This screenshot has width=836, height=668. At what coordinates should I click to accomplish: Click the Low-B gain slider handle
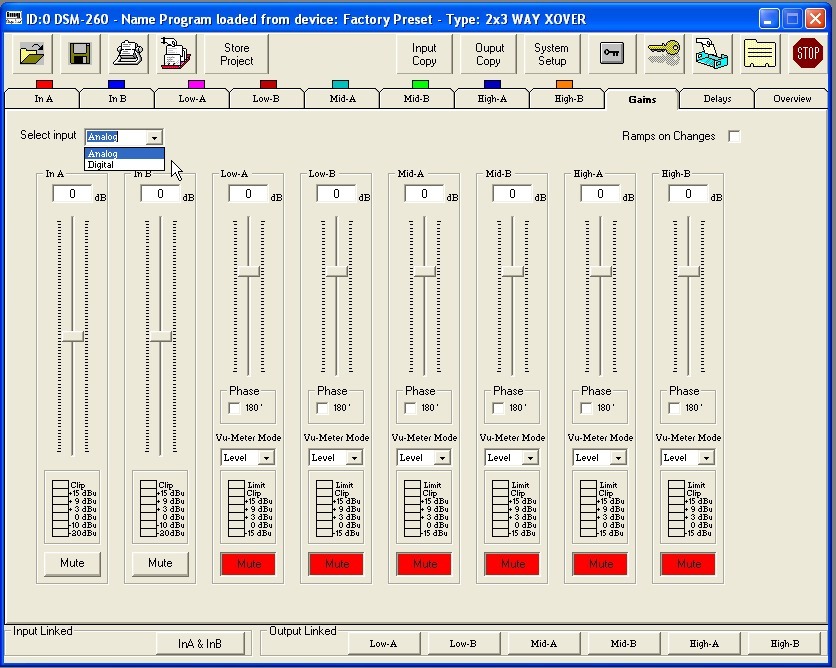click(337, 271)
